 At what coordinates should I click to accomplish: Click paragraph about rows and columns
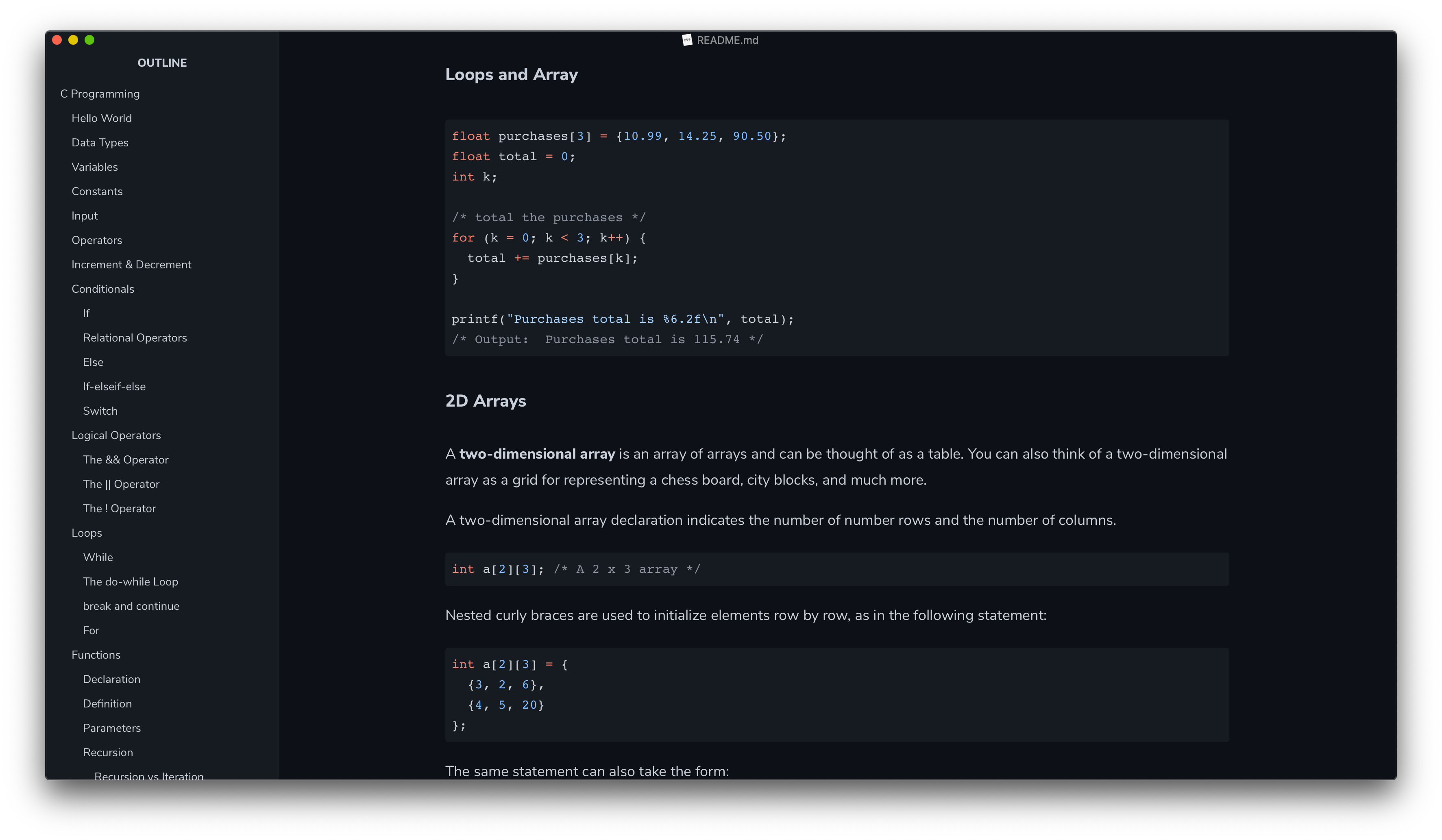[x=780, y=520]
